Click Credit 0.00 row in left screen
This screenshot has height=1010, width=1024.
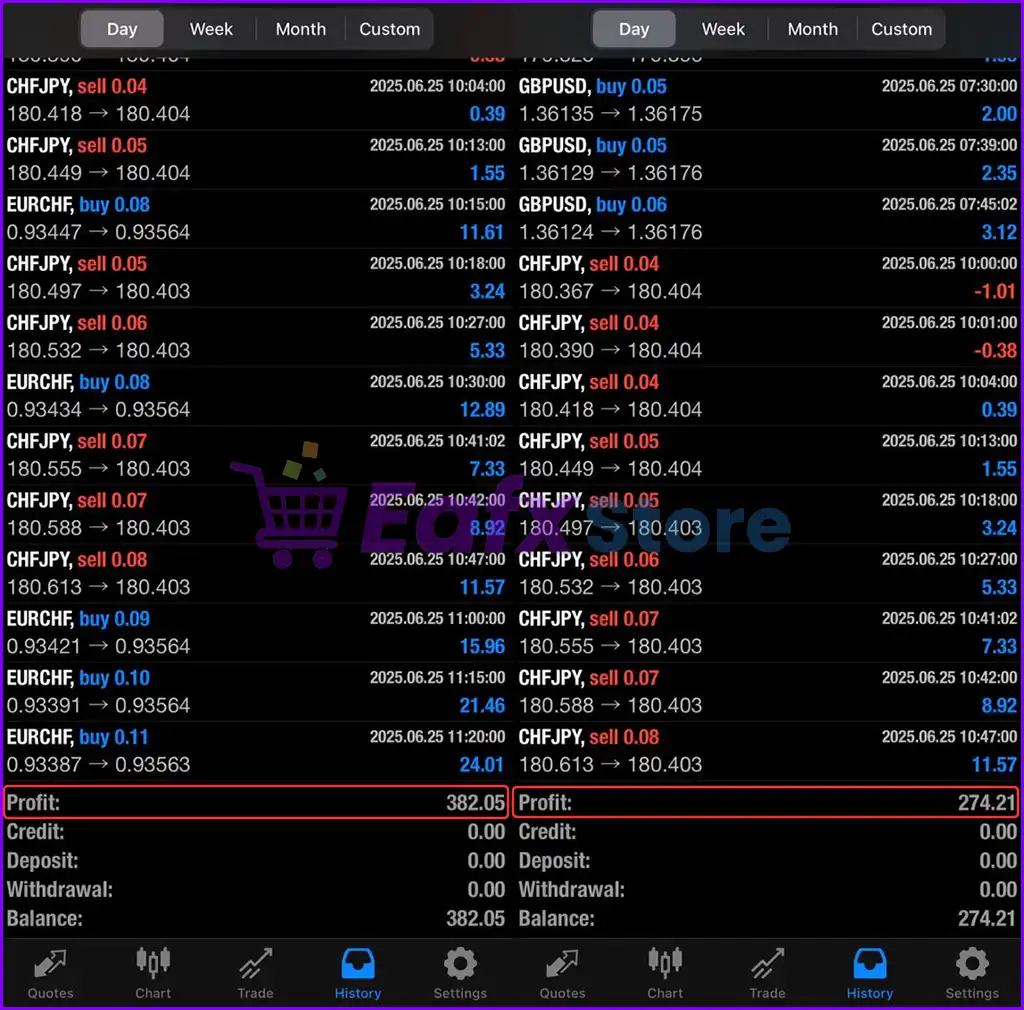click(x=256, y=832)
